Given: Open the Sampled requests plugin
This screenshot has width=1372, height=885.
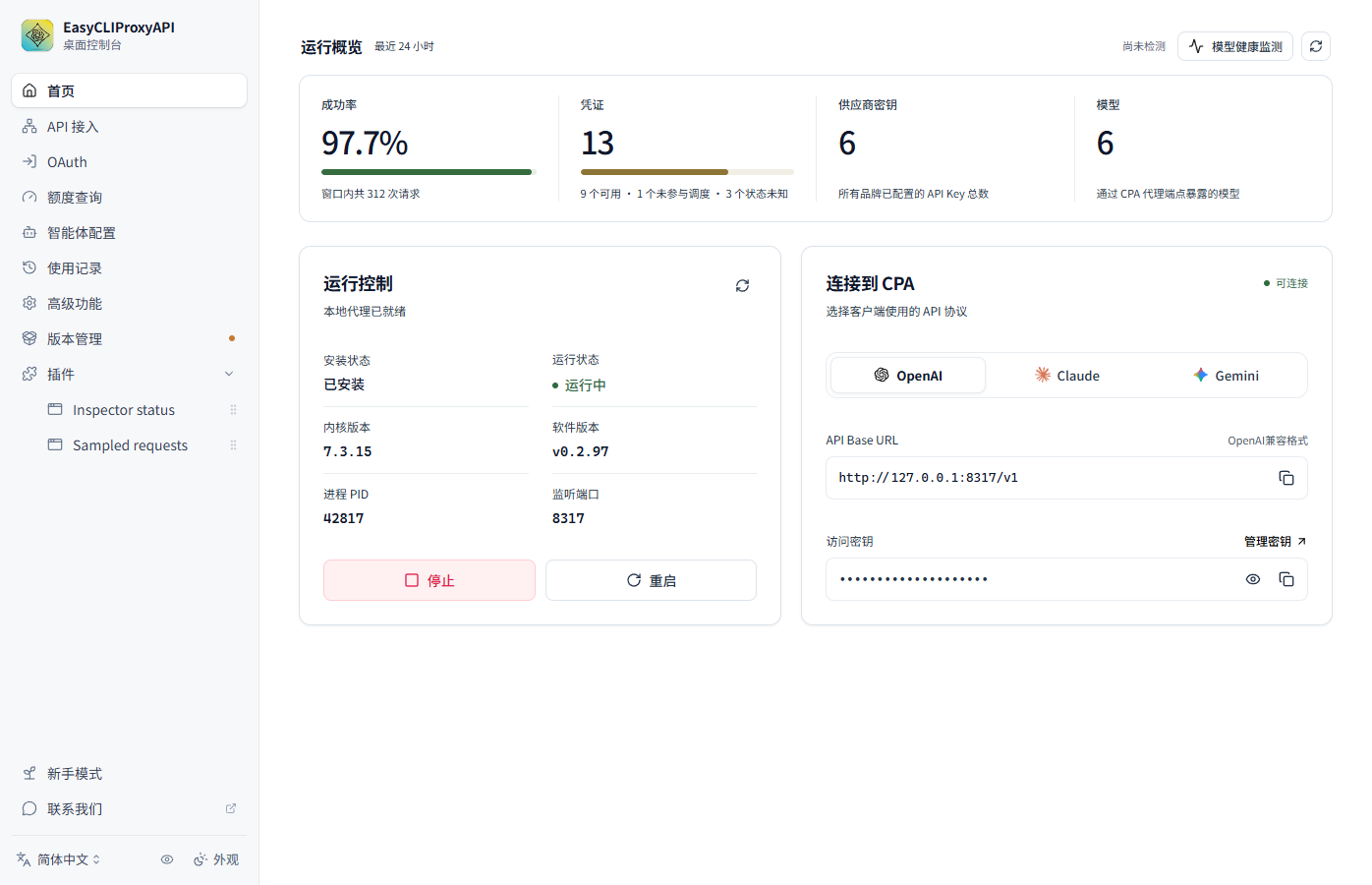Looking at the screenshot, I should click(130, 444).
